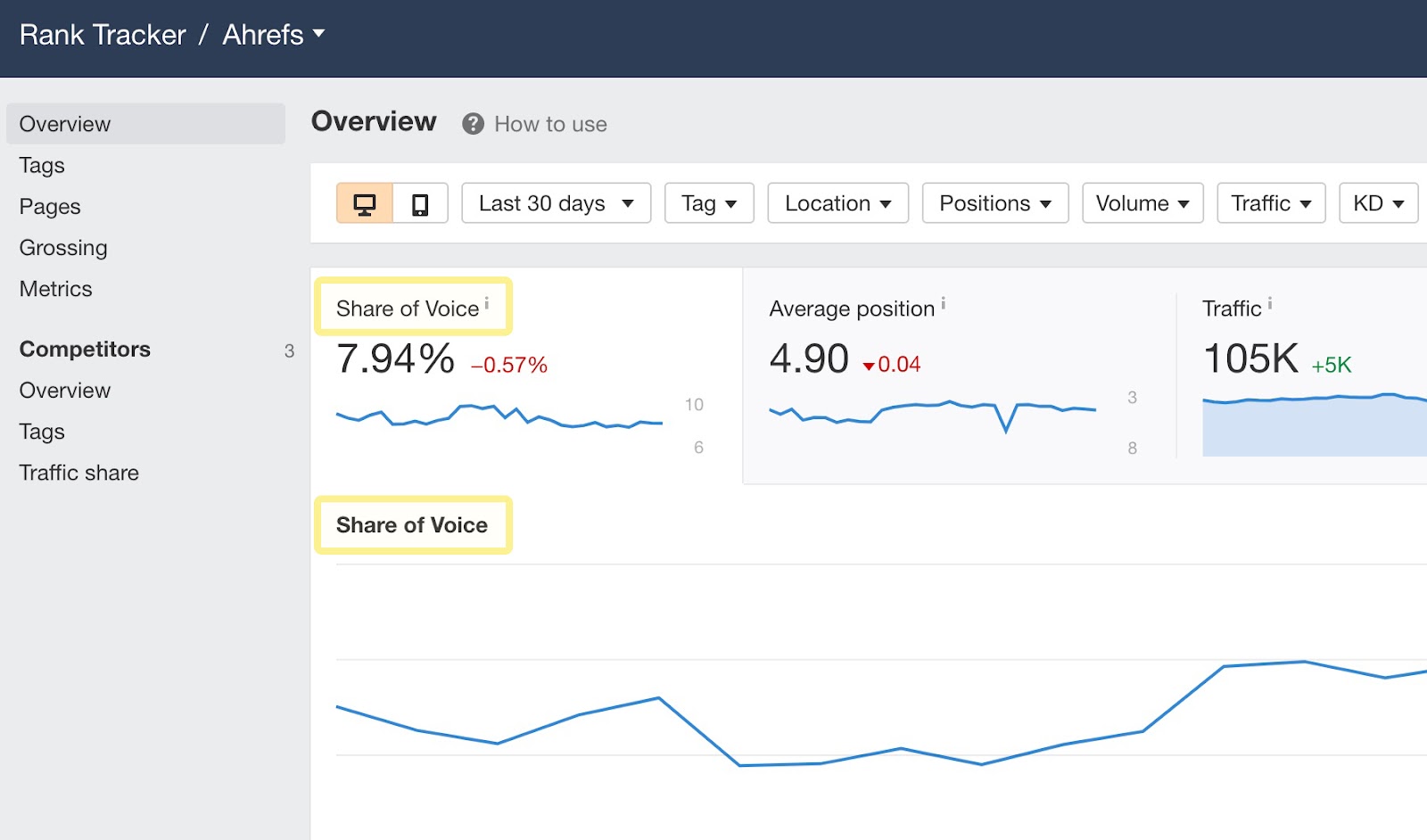
Task: Open the Volume filter dropdown
Action: tap(1142, 203)
